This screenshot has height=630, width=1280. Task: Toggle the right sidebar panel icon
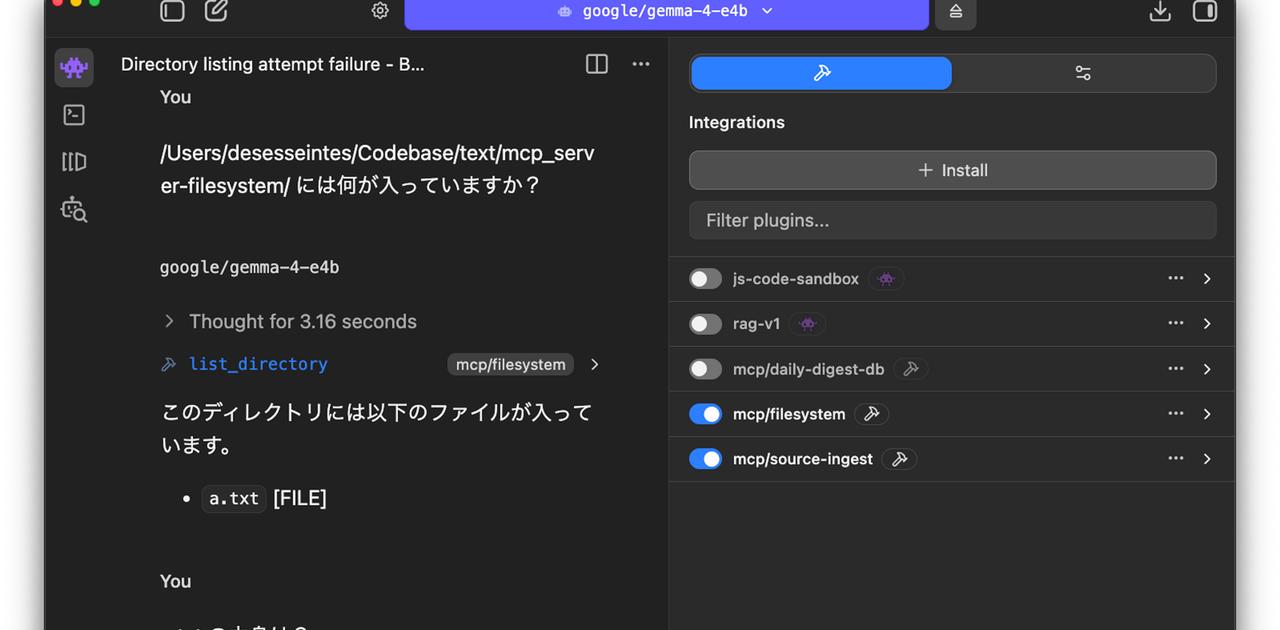pos(1205,11)
